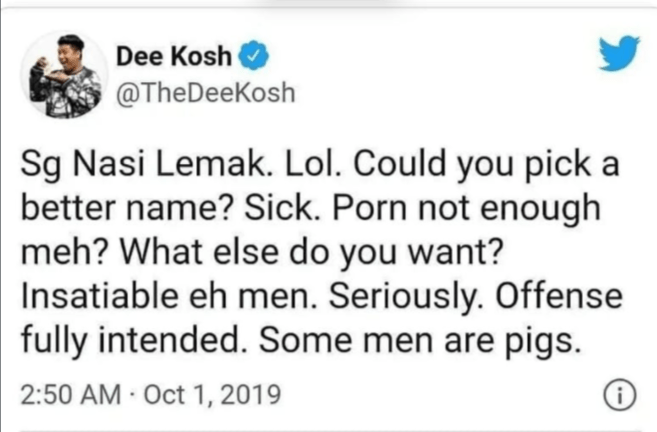Click the blue verified checkmark badge

click(253, 56)
